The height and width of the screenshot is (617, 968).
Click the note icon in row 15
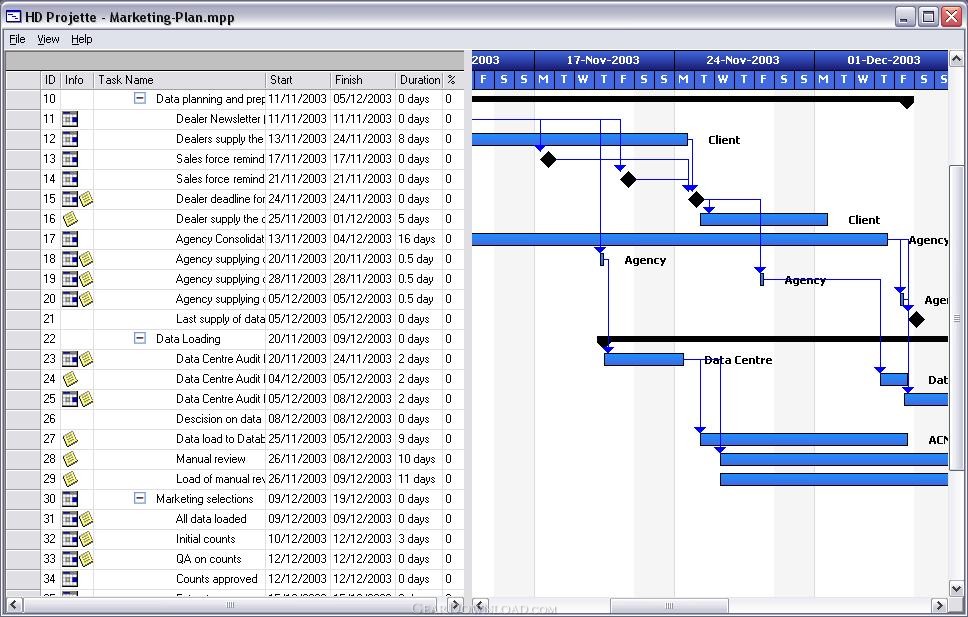click(86, 199)
